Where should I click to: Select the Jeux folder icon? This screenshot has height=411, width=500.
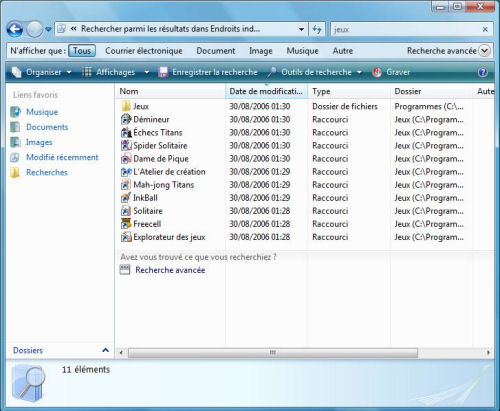[126, 106]
